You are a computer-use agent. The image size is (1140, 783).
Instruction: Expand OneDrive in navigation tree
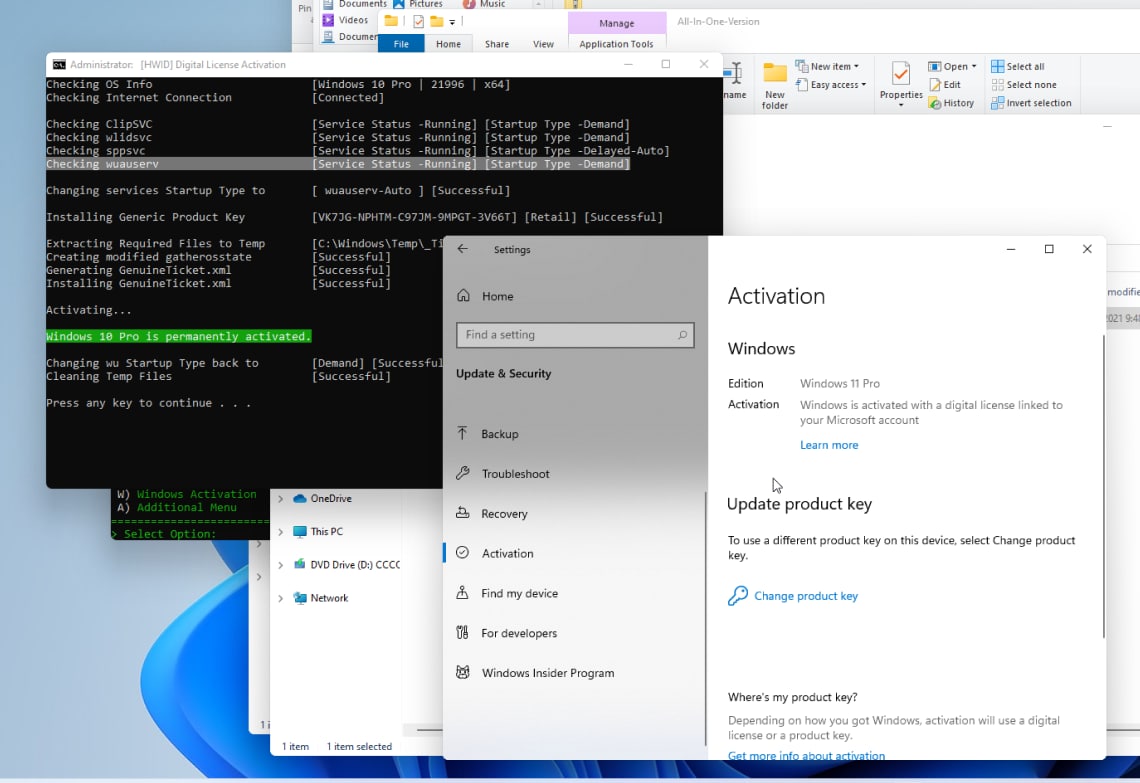coord(281,499)
